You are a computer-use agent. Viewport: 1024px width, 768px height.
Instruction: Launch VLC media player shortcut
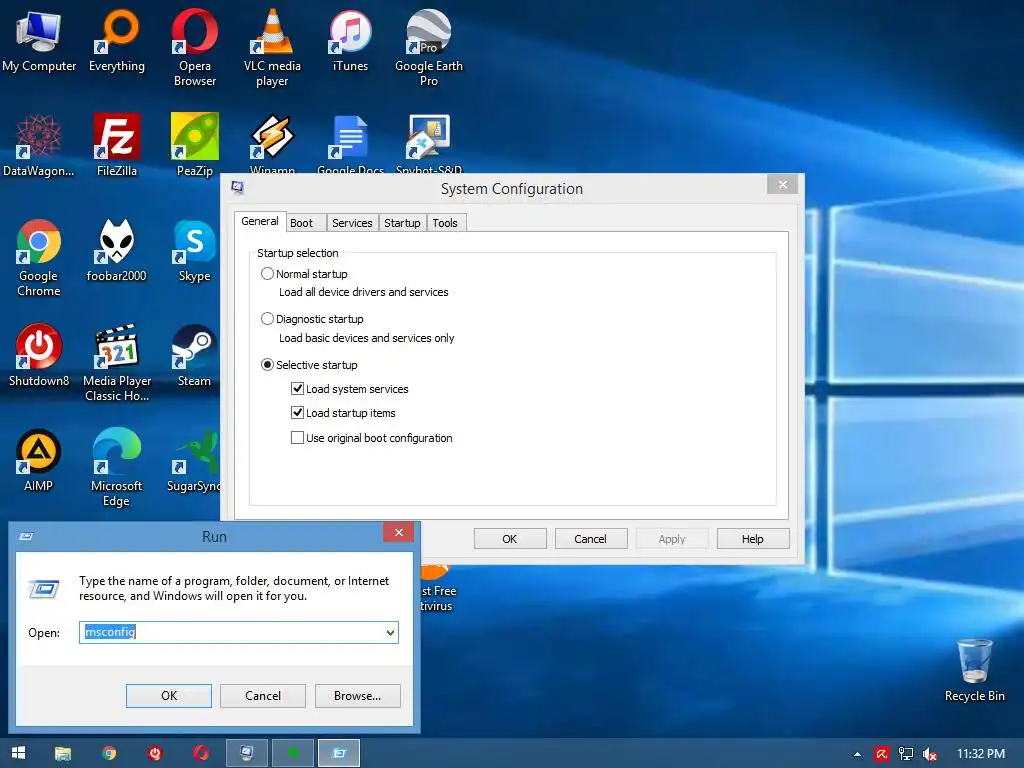coord(272,47)
